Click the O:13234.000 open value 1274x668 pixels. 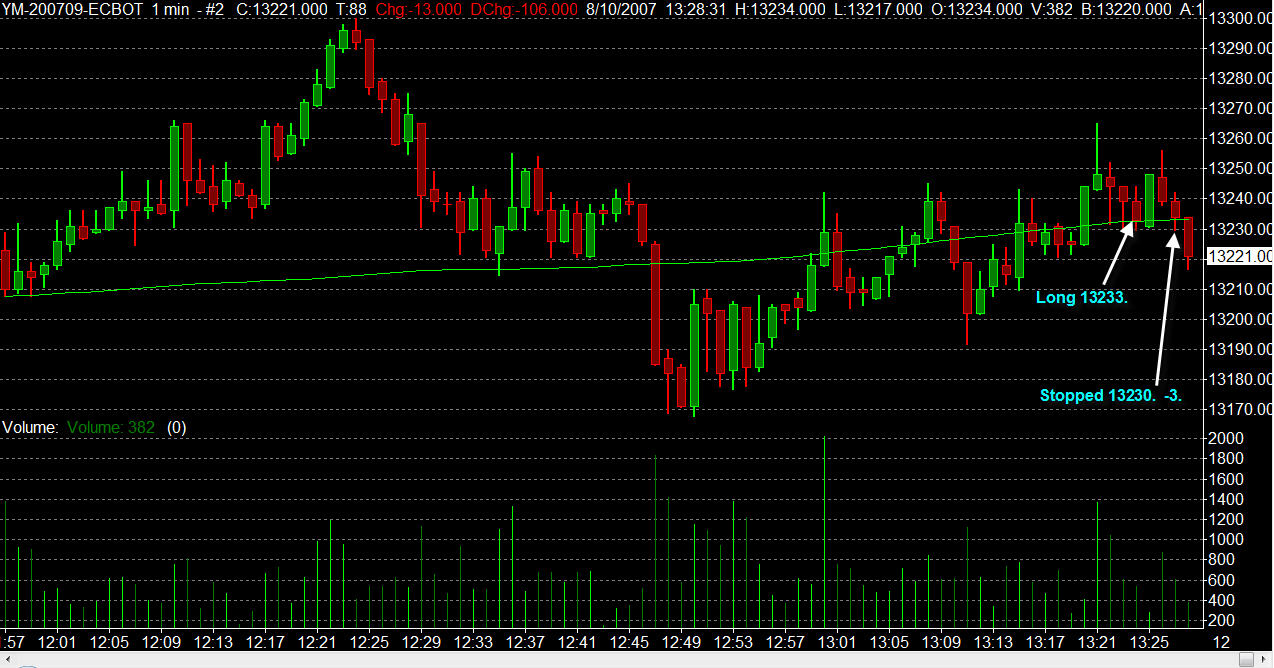click(x=977, y=9)
